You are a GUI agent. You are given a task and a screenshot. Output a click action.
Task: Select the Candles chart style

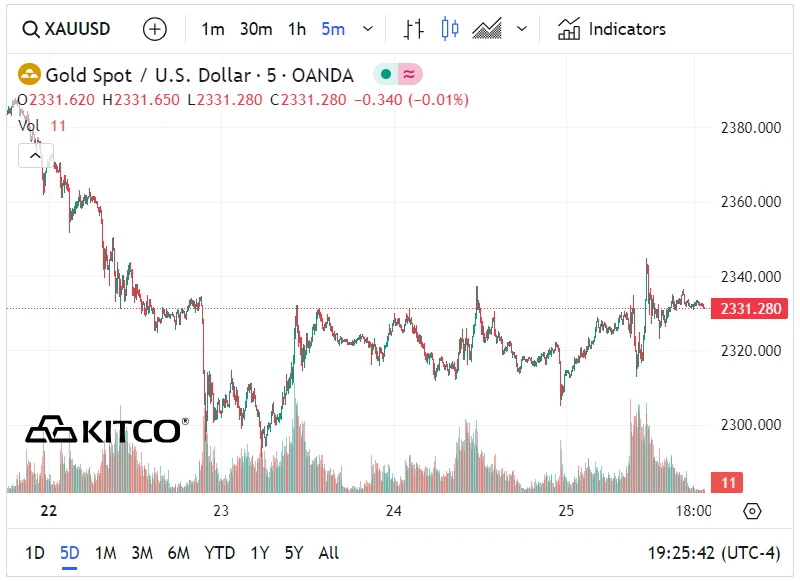449,29
